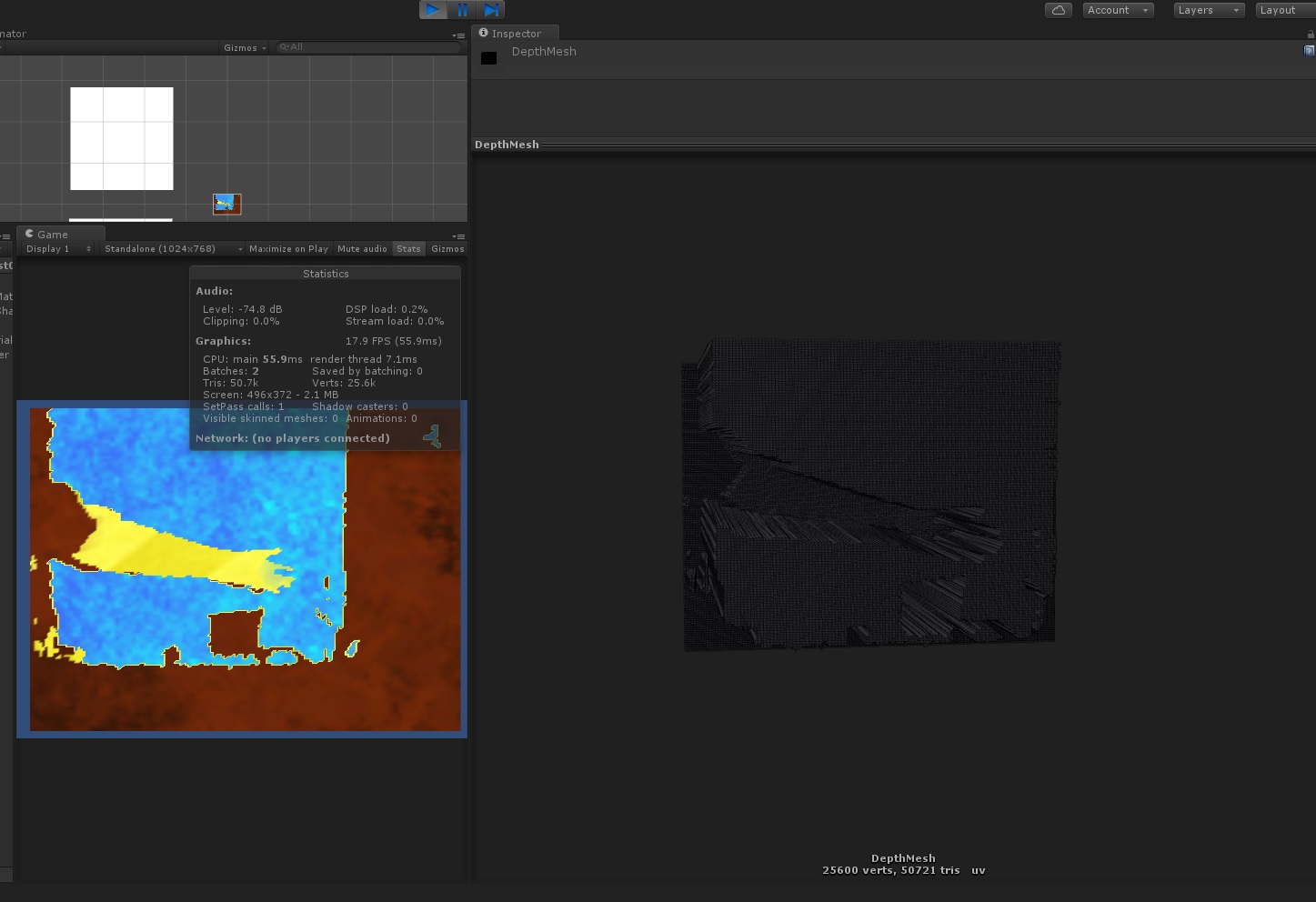Click the 'Graphics:' heading
This screenshot has width=1316, height=902.
(x=224, y=341)
